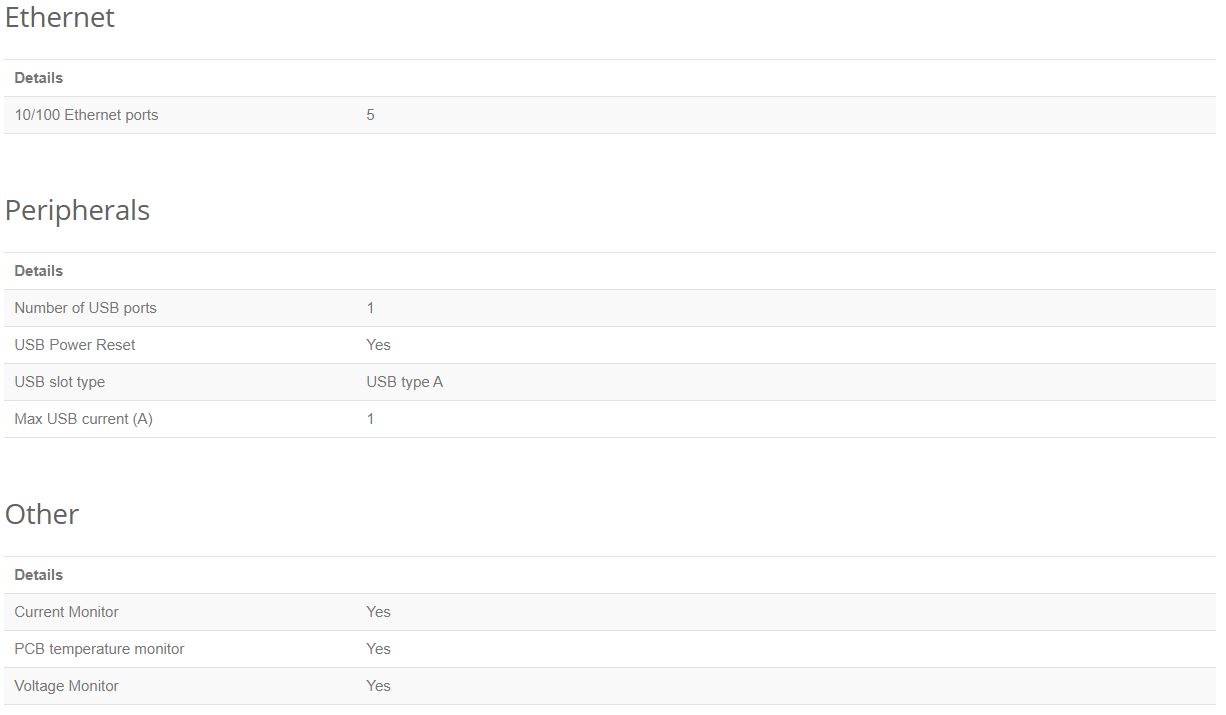Click the Ethernet section heading

pos(60,17)
